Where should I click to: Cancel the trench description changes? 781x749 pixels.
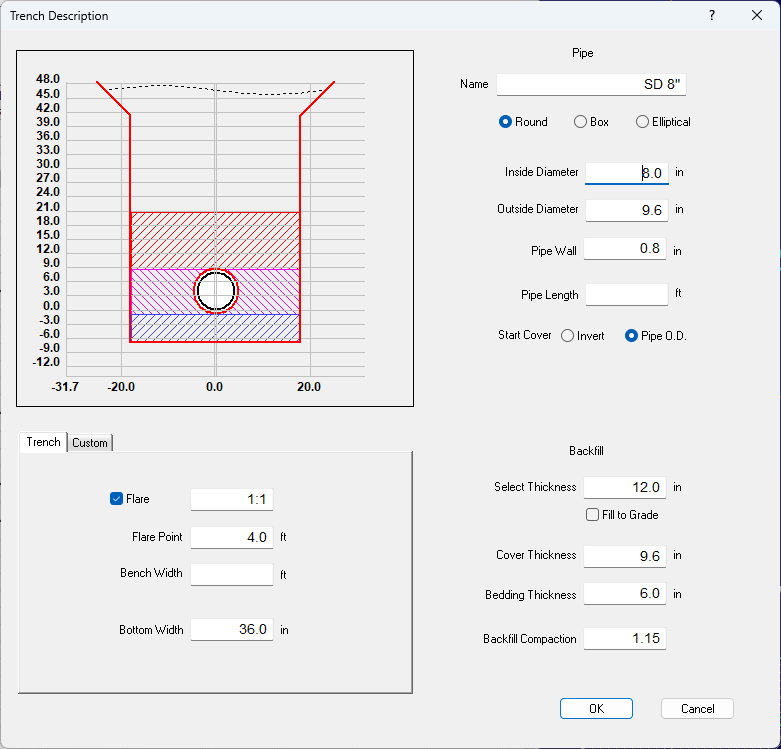tap(697, 708)
